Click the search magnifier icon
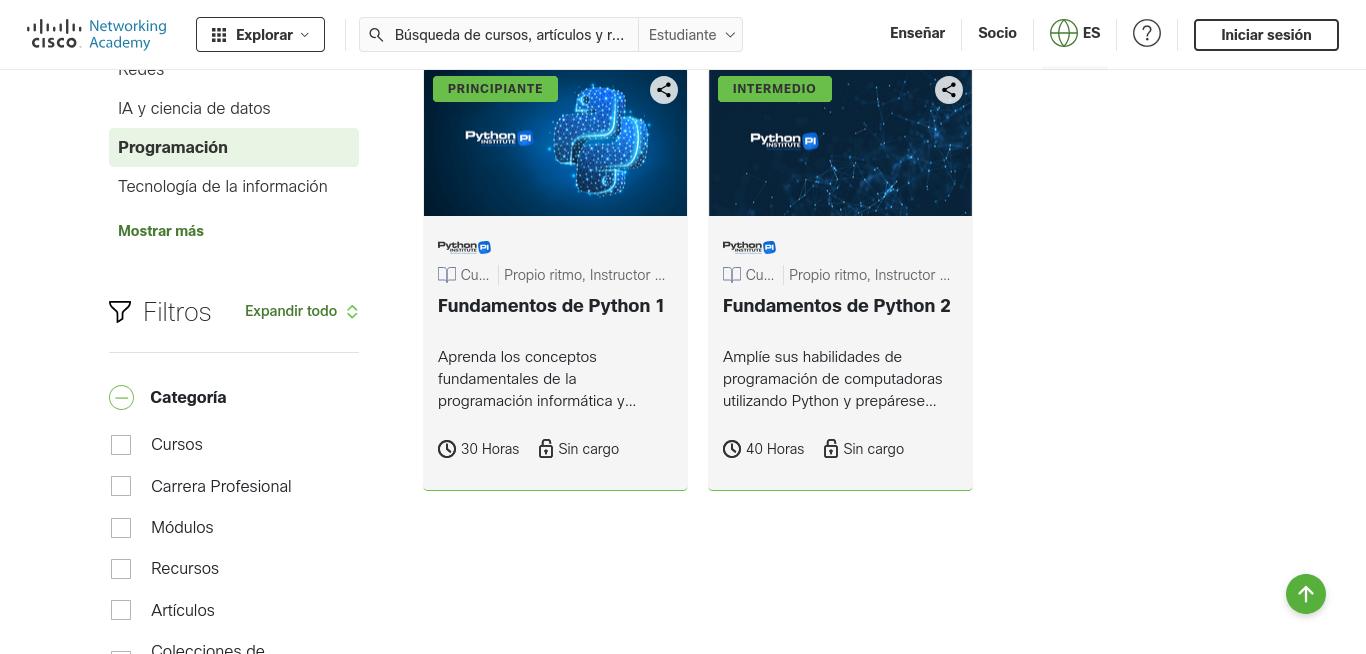This screenshot has width=1366, height=654. [x=376, y=35]
